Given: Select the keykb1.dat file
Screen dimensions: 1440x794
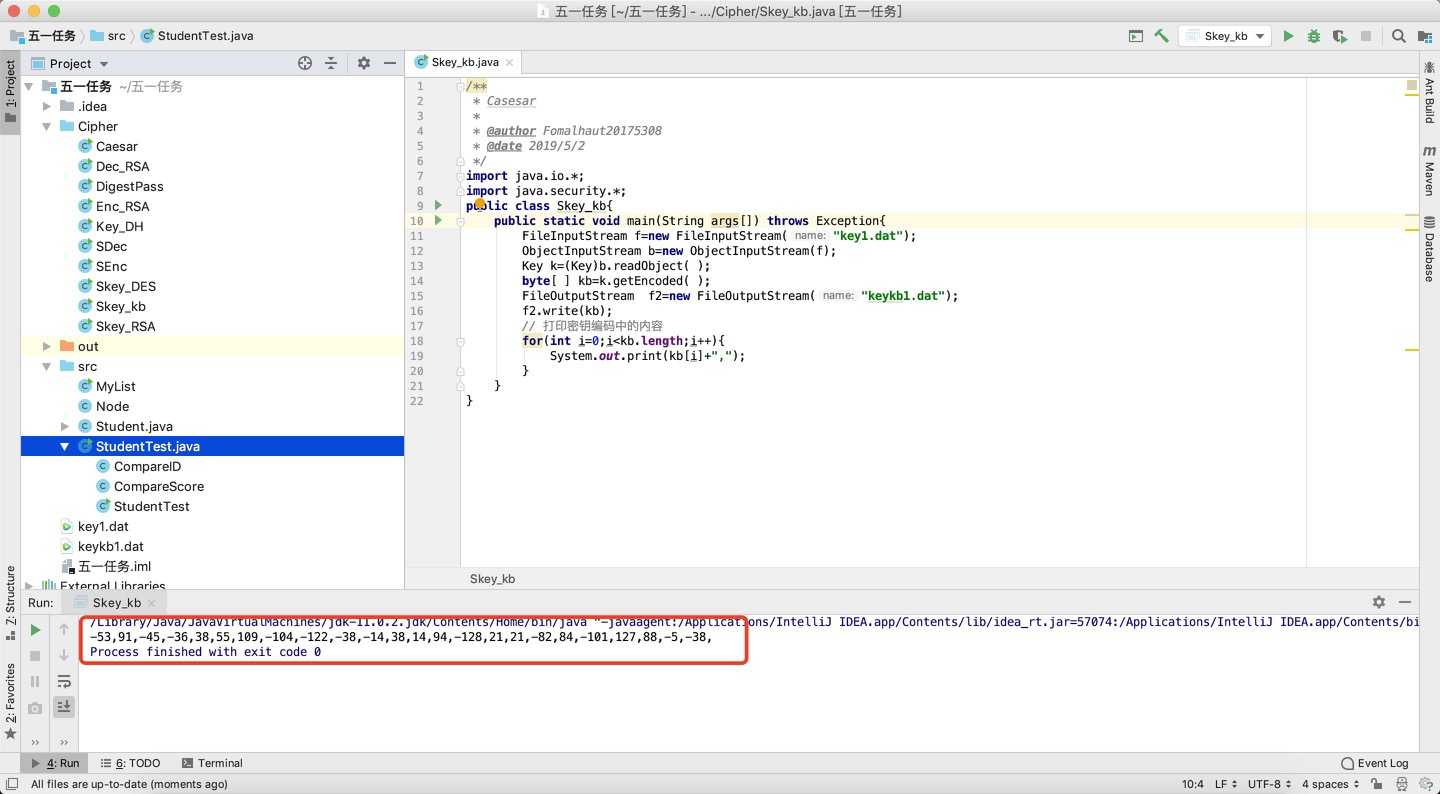Looking at the screenshot, I should point(110,546).
